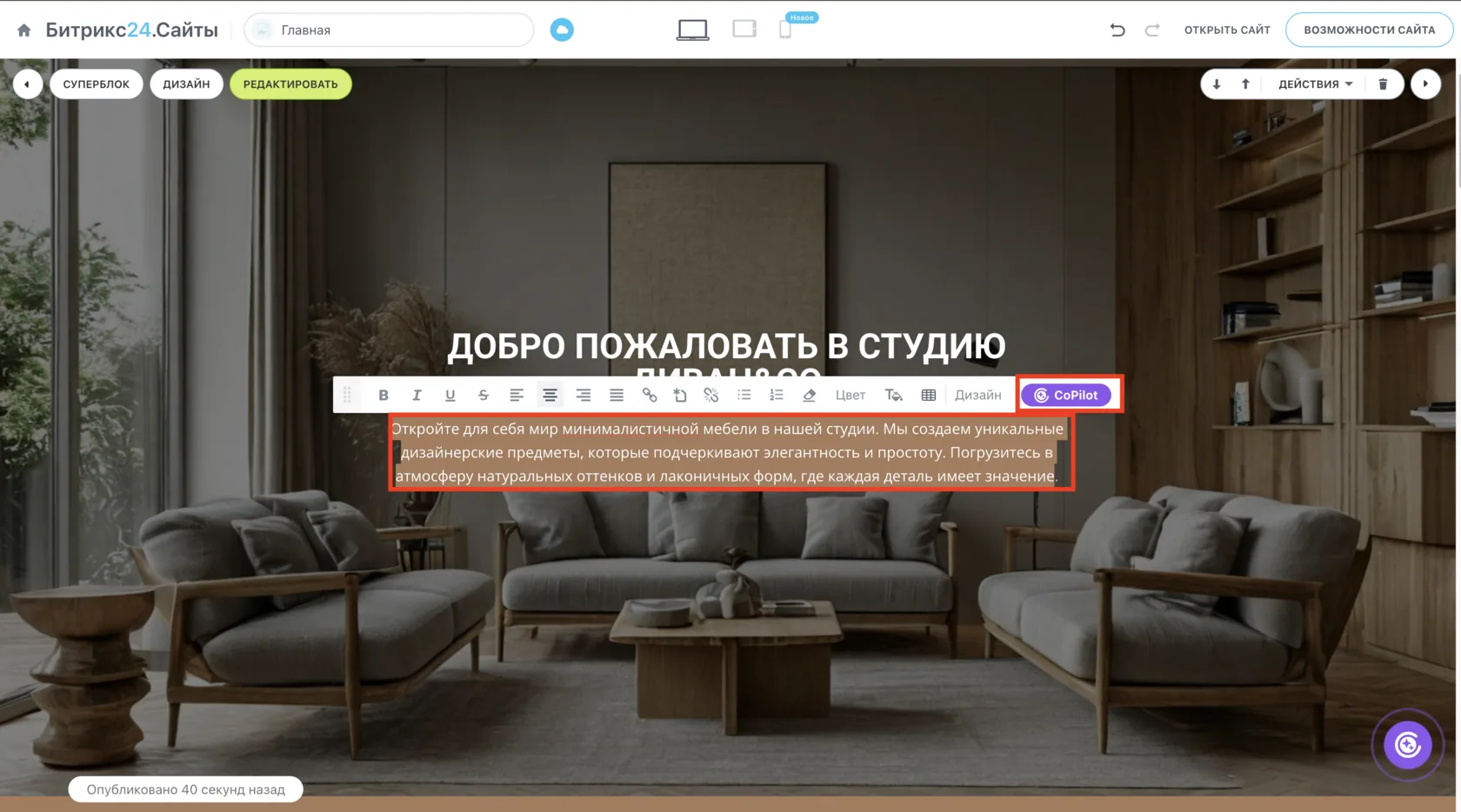
Task: Switch to tablet preview mode
Action: [744, 30]
